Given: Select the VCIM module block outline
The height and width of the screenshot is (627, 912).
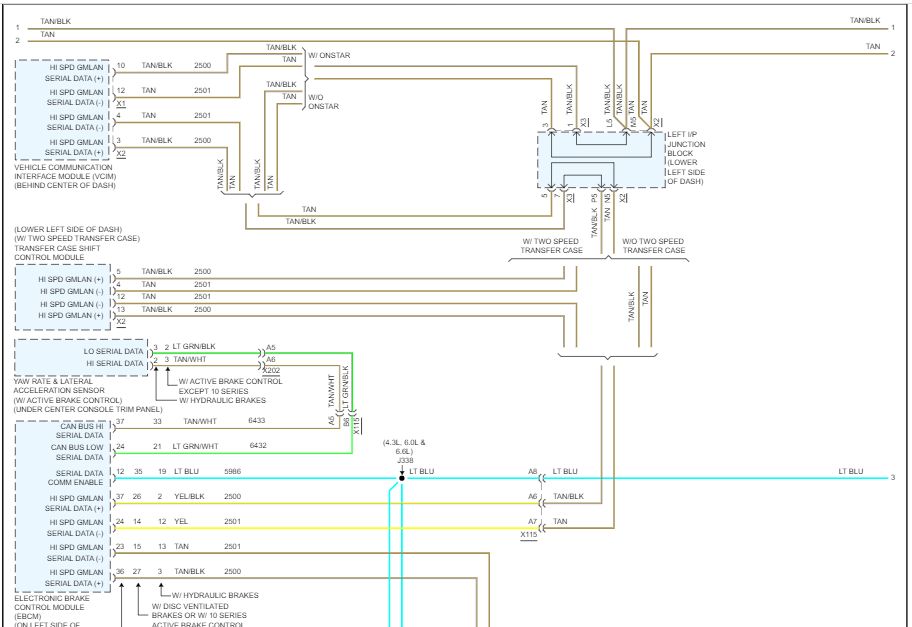Looking at the screenshot, I should 60,110.
